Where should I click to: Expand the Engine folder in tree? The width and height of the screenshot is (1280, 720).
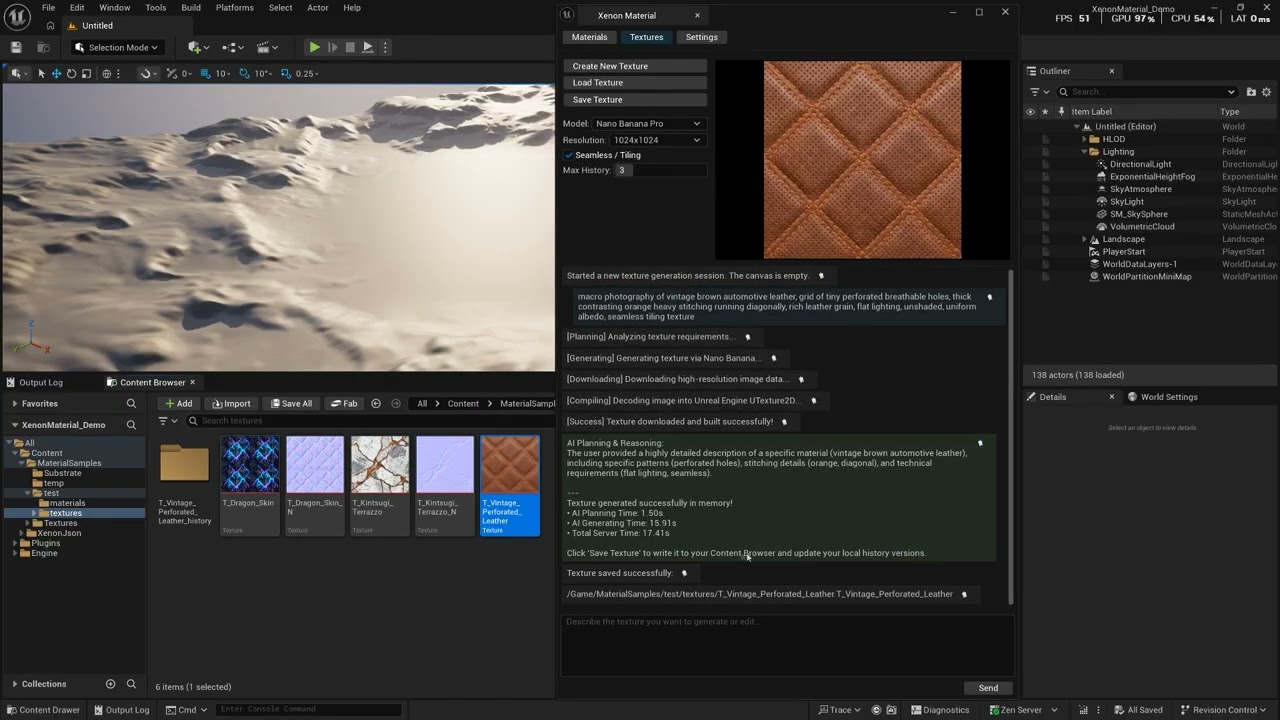(15, 553)
